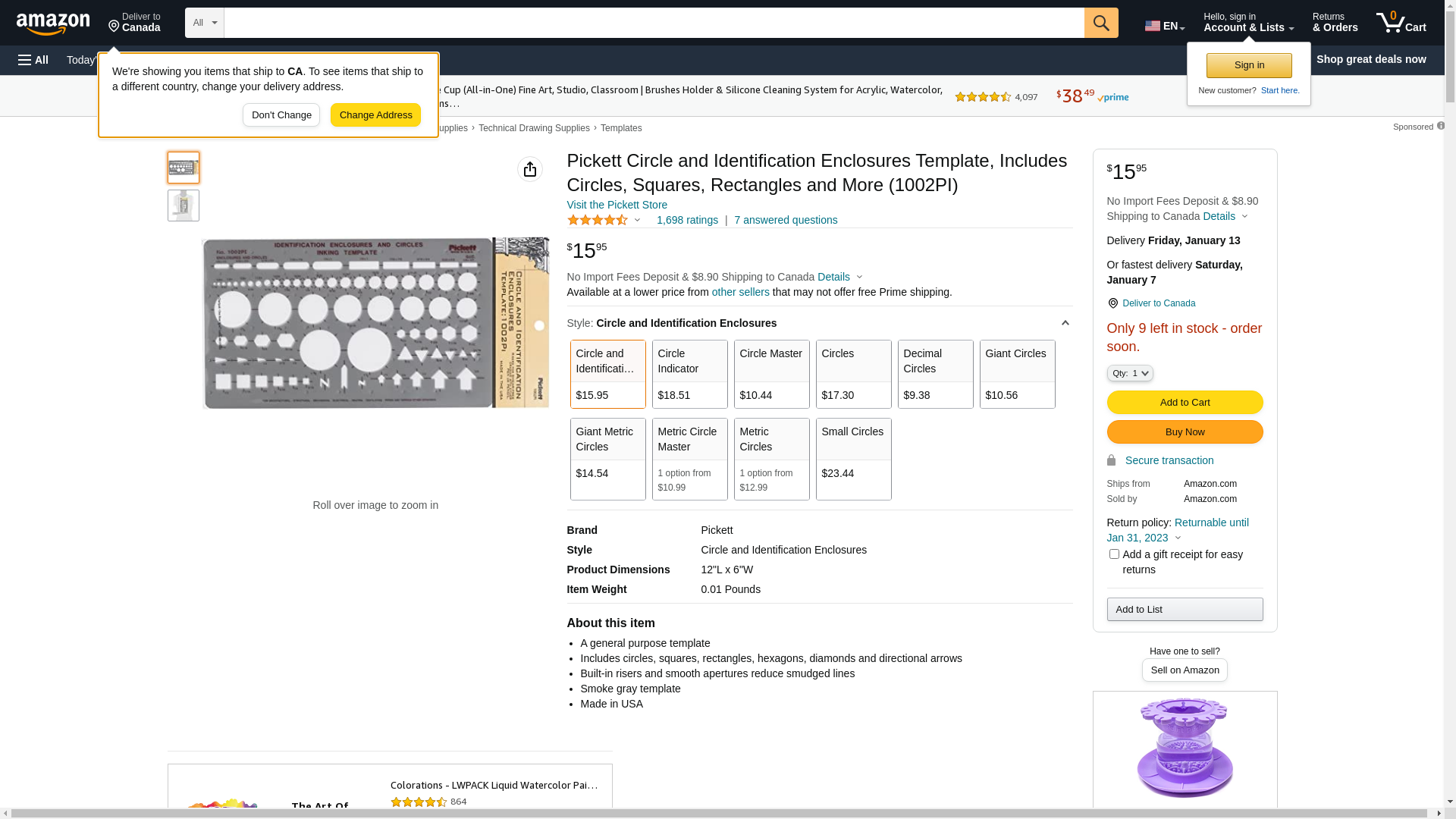Select the Giant Metric Circles style option

pyautogui.click(x=607, y=459)
